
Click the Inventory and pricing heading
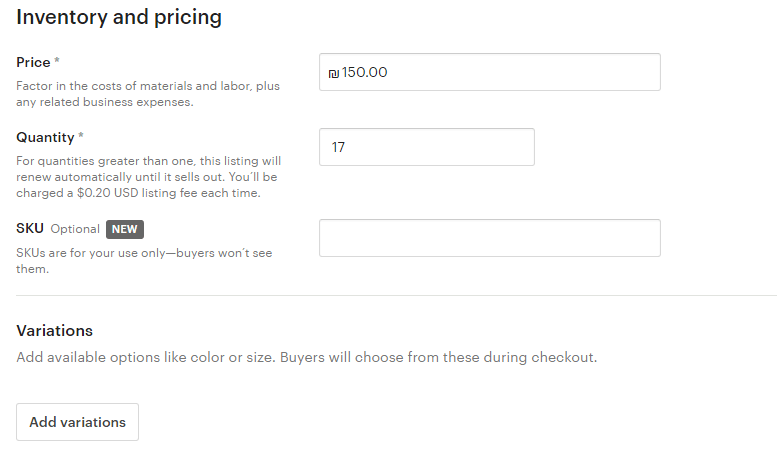[x=119, y=17]
